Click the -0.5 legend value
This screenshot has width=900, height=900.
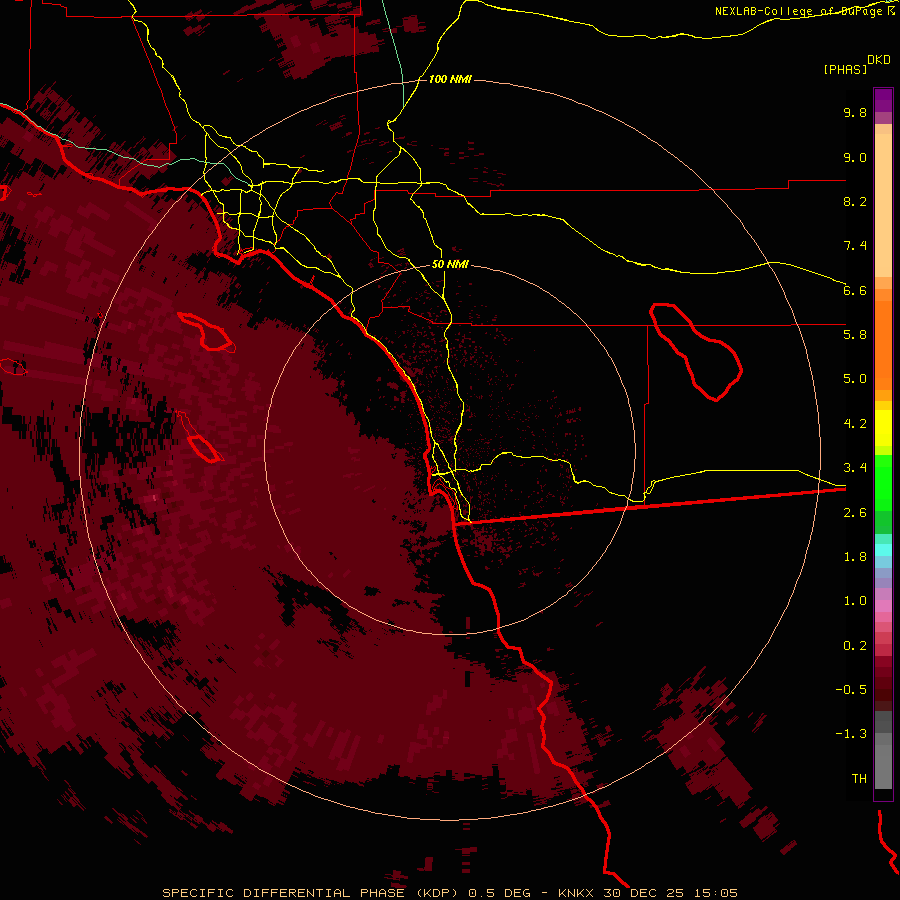(x=851, y=690)
